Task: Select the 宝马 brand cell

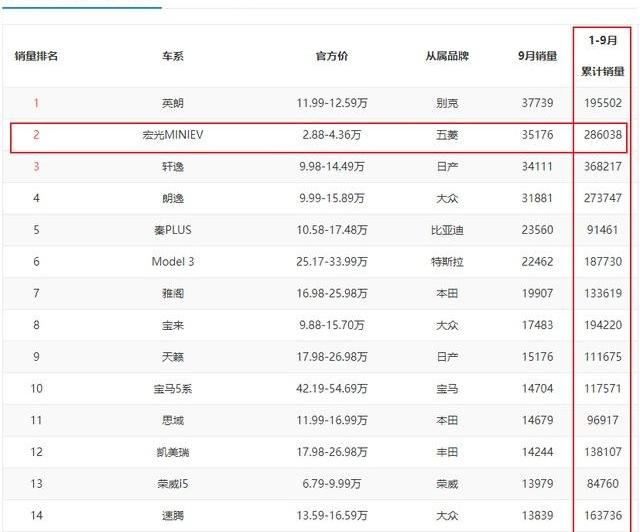Action: (447, 389)
